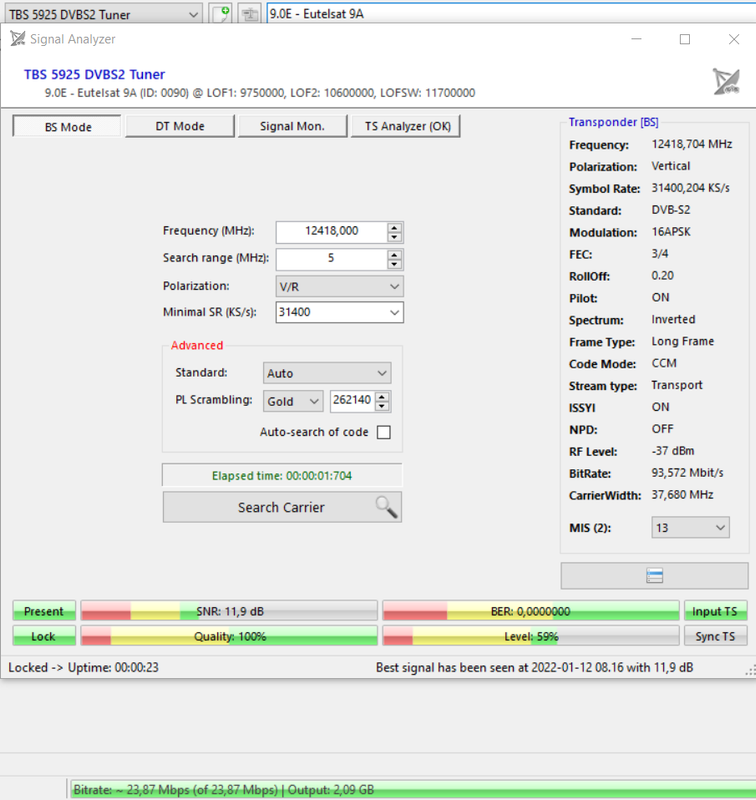Screen dimensions: 756x800
Task: Click the Elapsed time display box
Action: coord(282,476)
